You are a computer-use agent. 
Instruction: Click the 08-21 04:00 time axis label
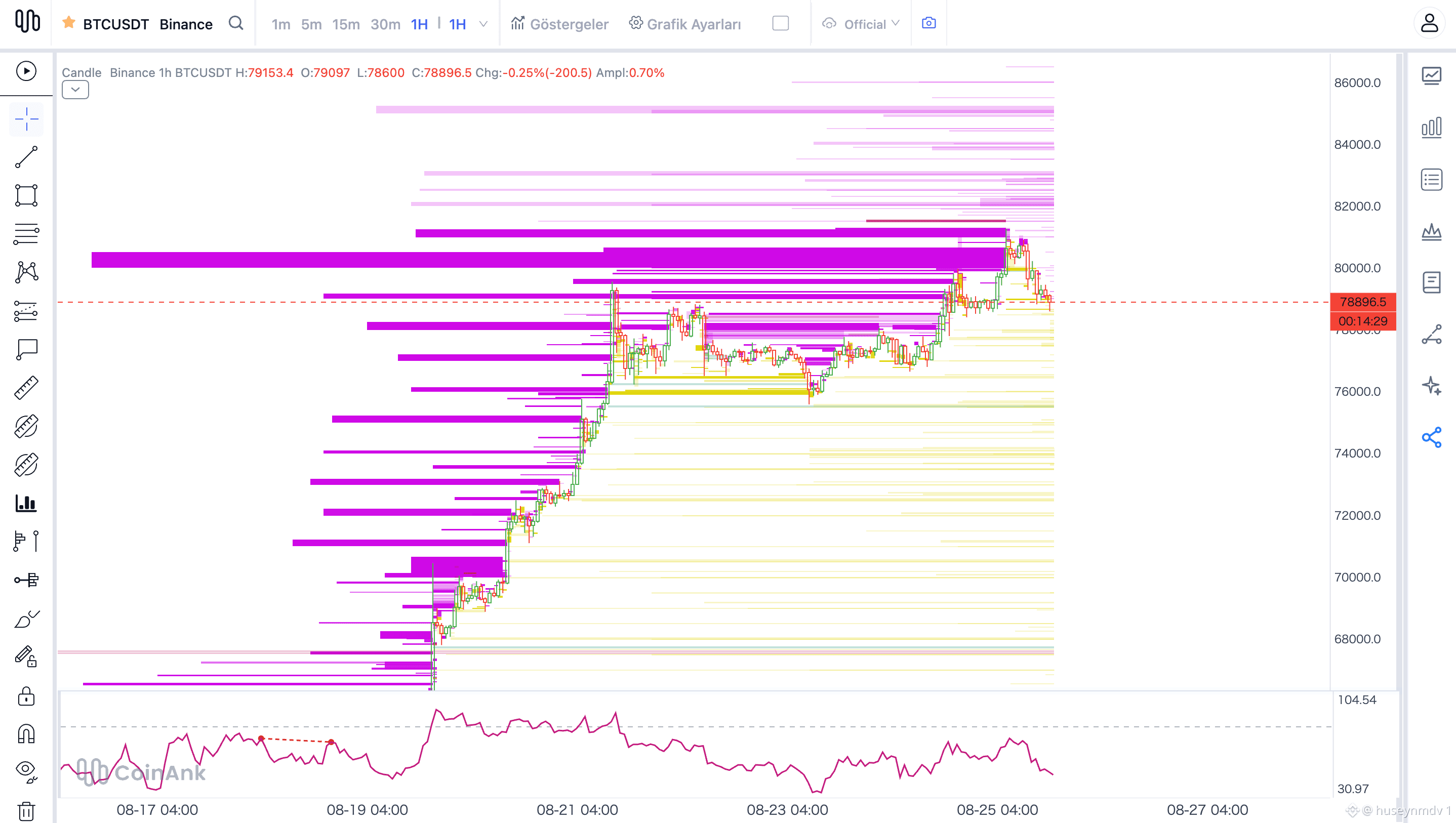click(577, 810)
